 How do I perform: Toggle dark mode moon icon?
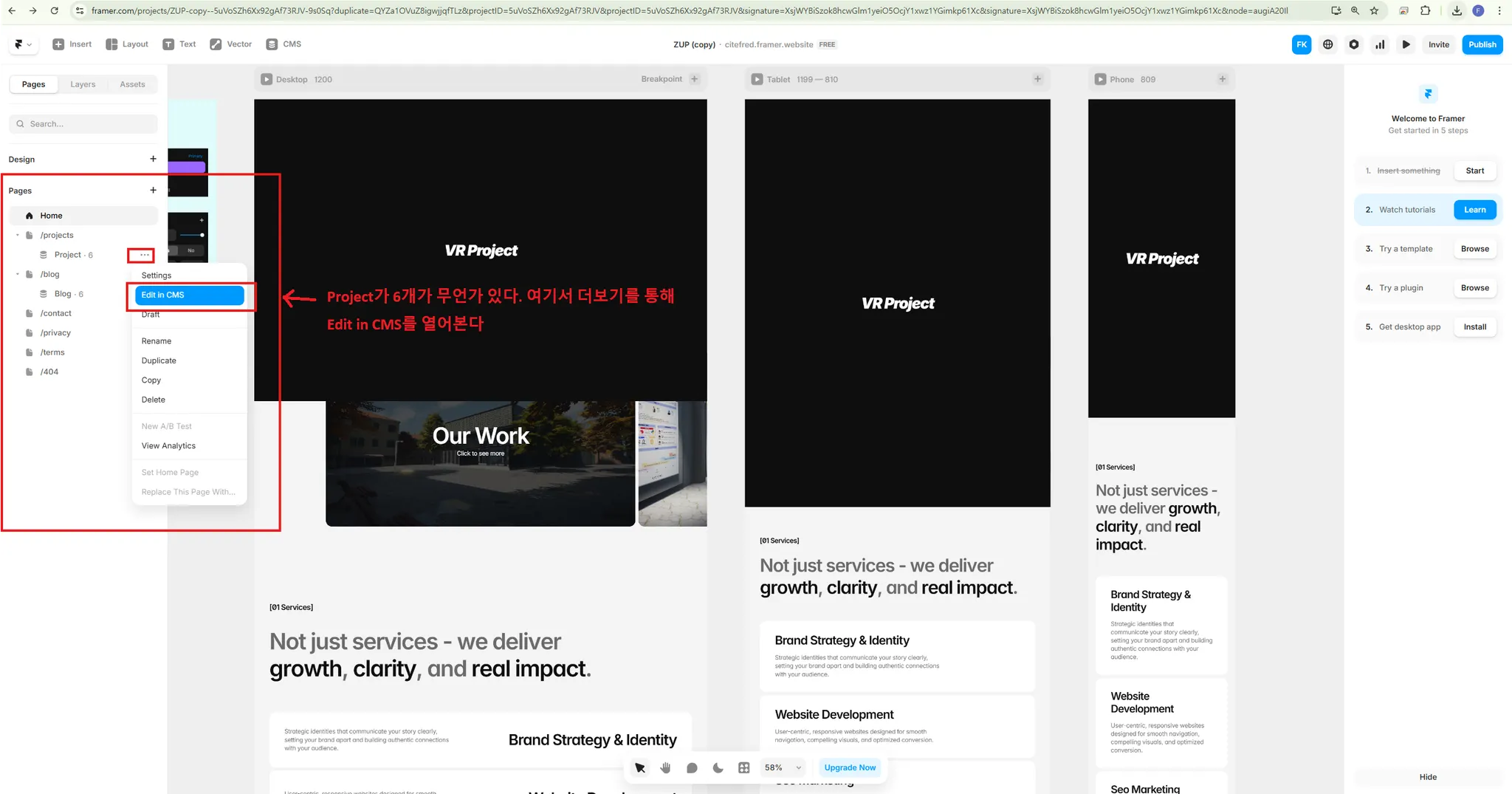[718, 767]
